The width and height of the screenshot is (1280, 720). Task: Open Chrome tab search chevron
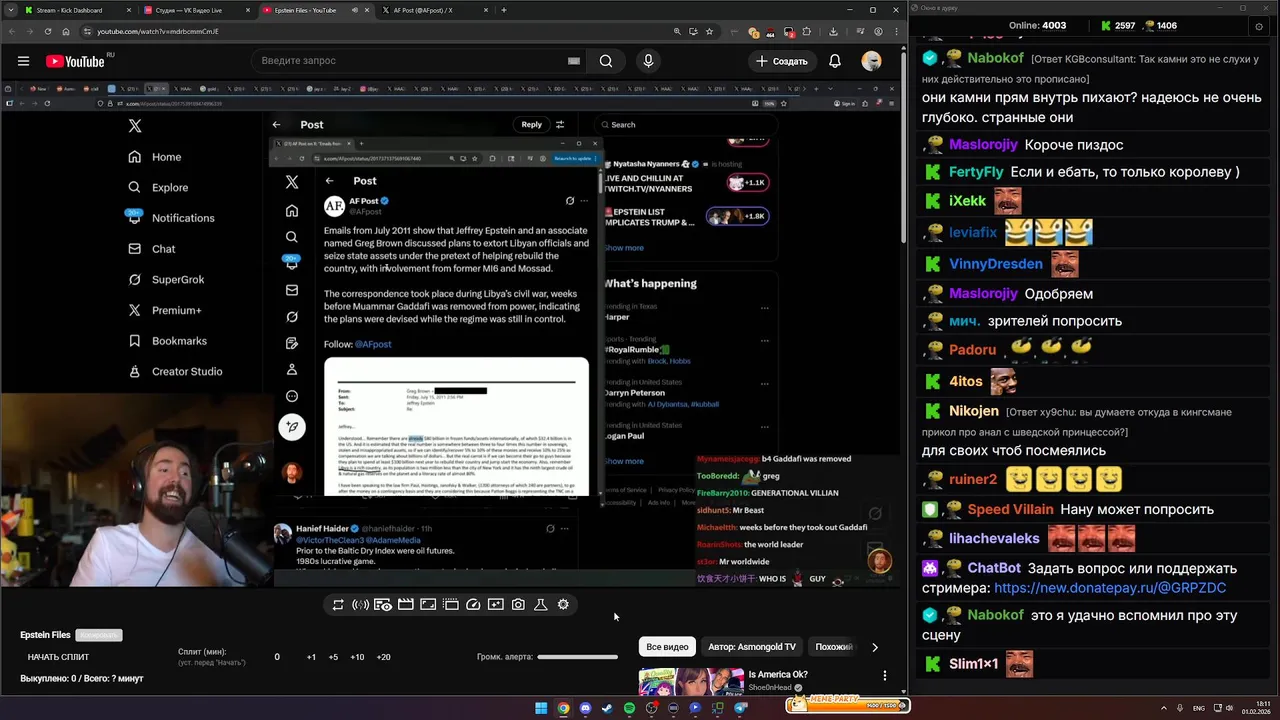coord(9,10)
